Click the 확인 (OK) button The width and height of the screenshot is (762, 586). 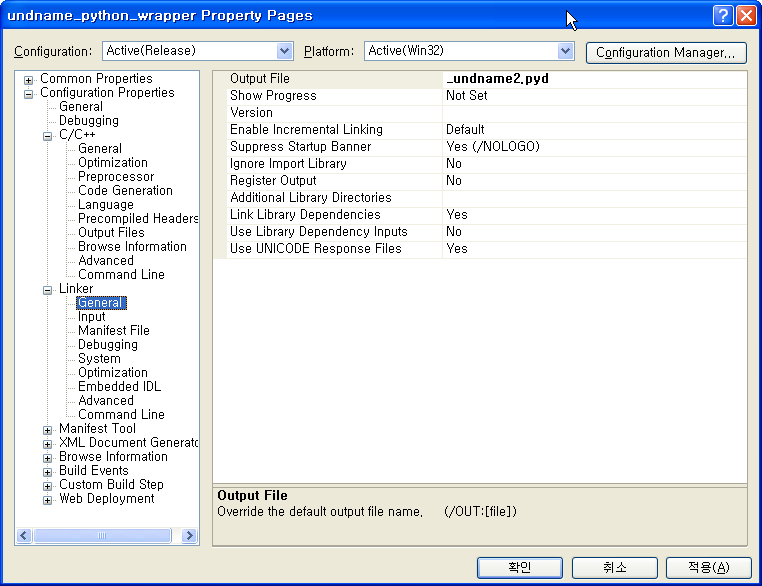[x=520, y=568]
